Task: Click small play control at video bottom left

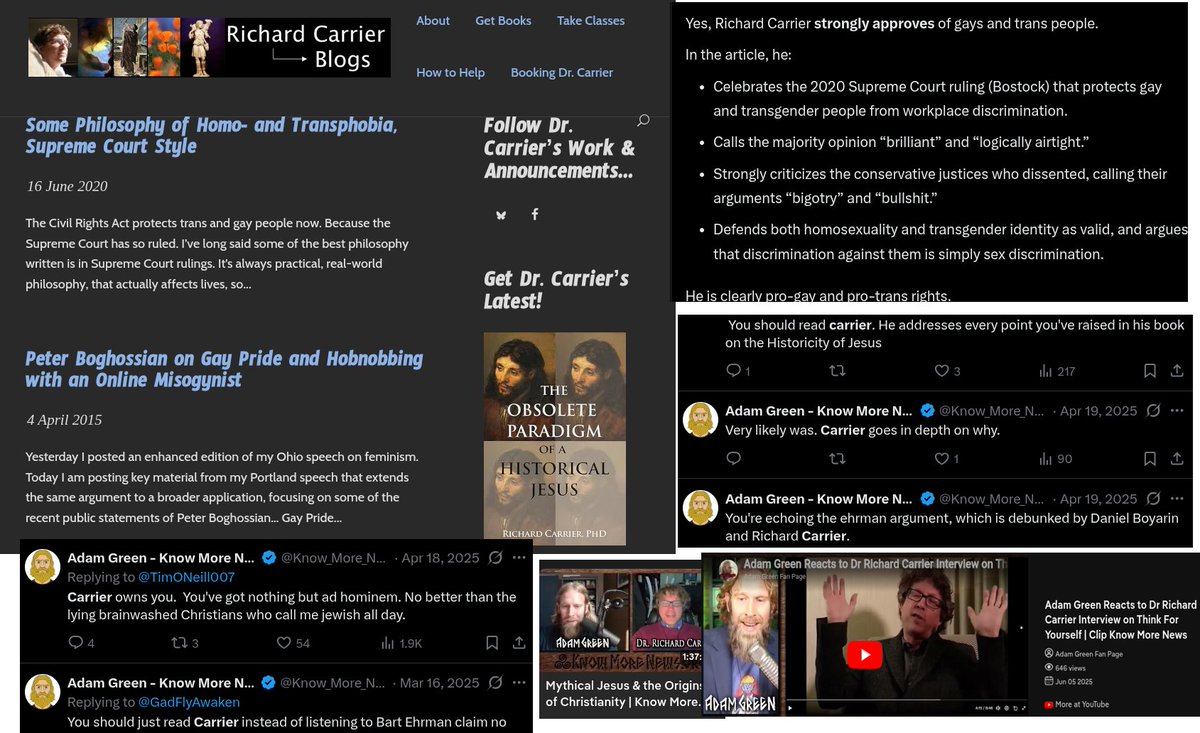Action: [790, 709]
